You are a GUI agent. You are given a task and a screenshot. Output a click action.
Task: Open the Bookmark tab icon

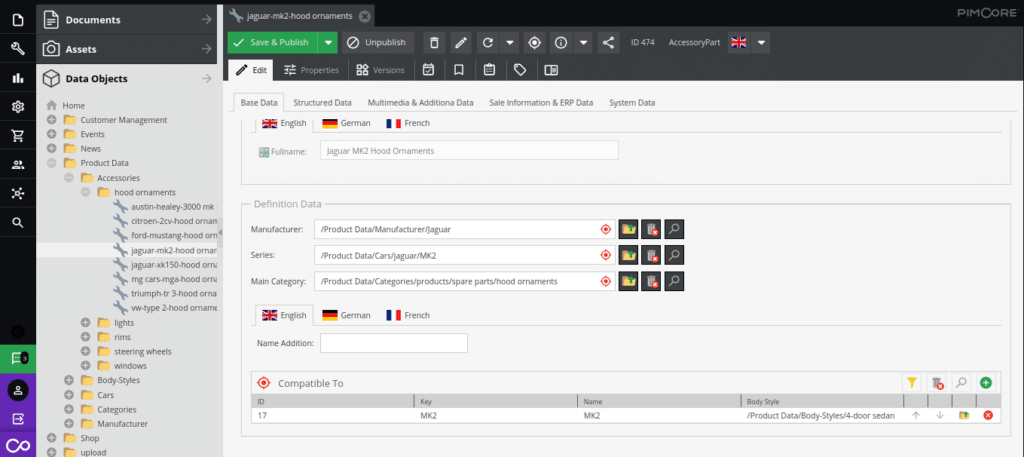(458, 70)
